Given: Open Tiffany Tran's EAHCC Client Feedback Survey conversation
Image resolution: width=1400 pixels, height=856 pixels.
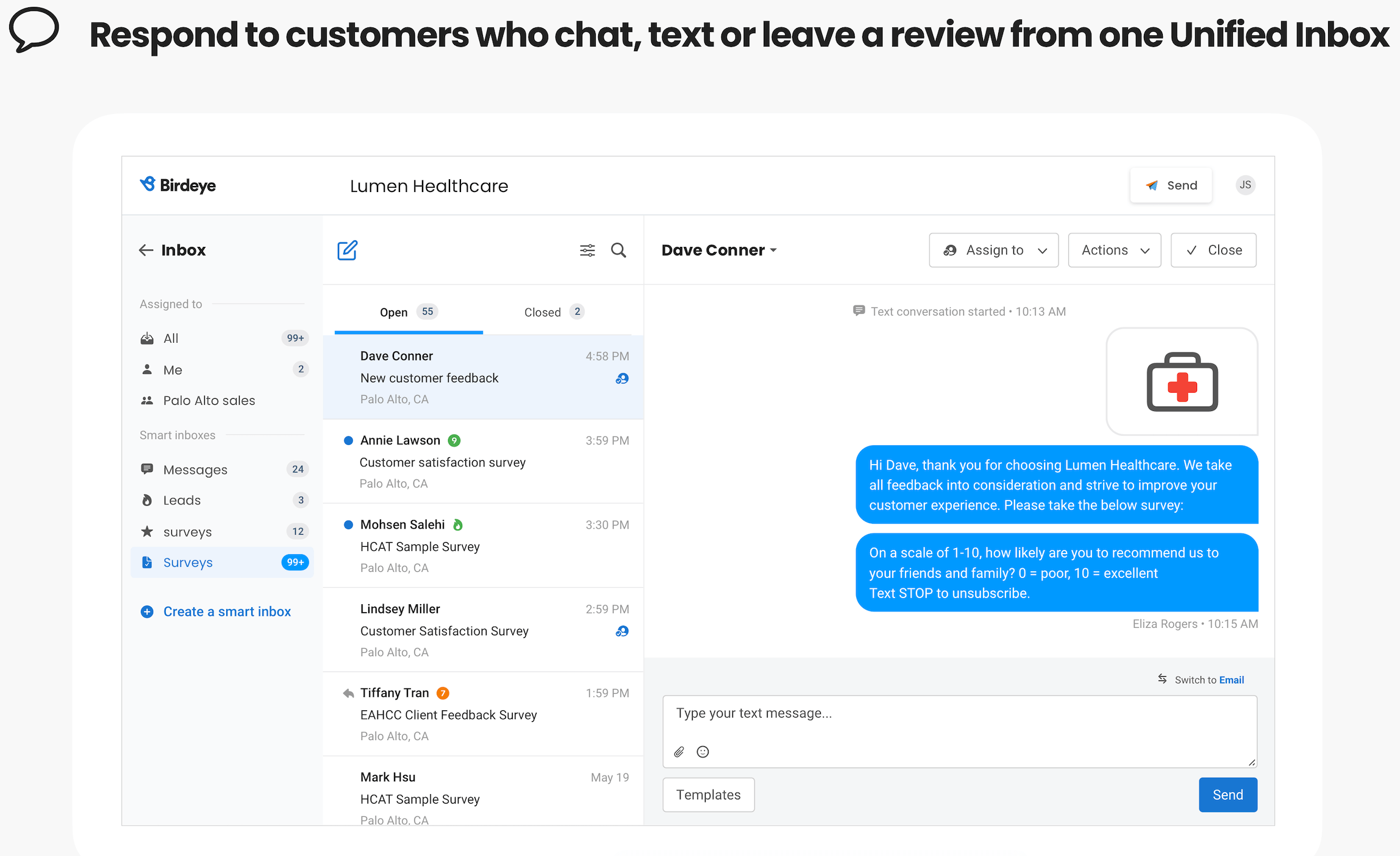Looking at the screenshot, I should coord(484,715).
